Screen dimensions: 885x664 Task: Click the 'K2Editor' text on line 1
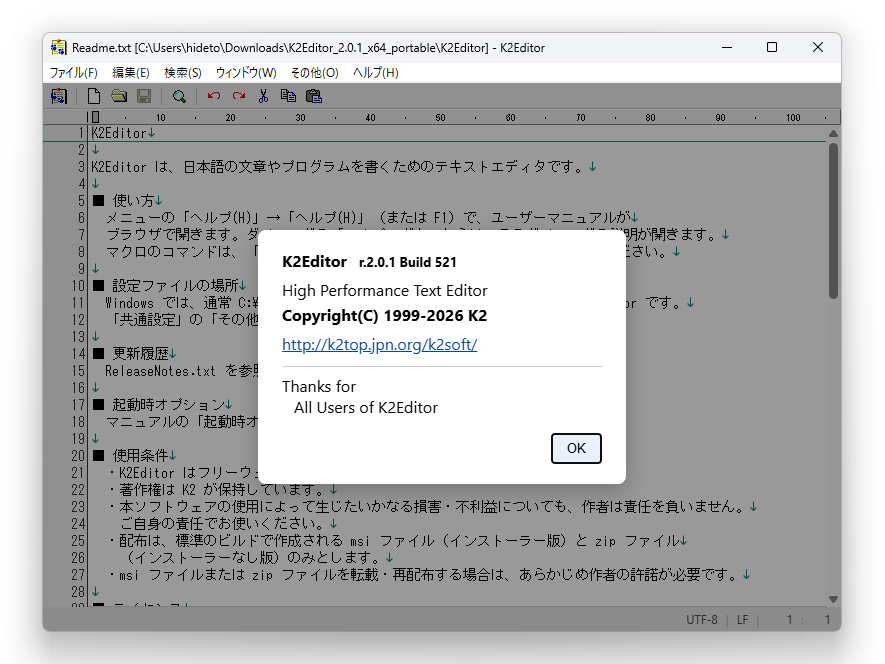coord(119,133)
